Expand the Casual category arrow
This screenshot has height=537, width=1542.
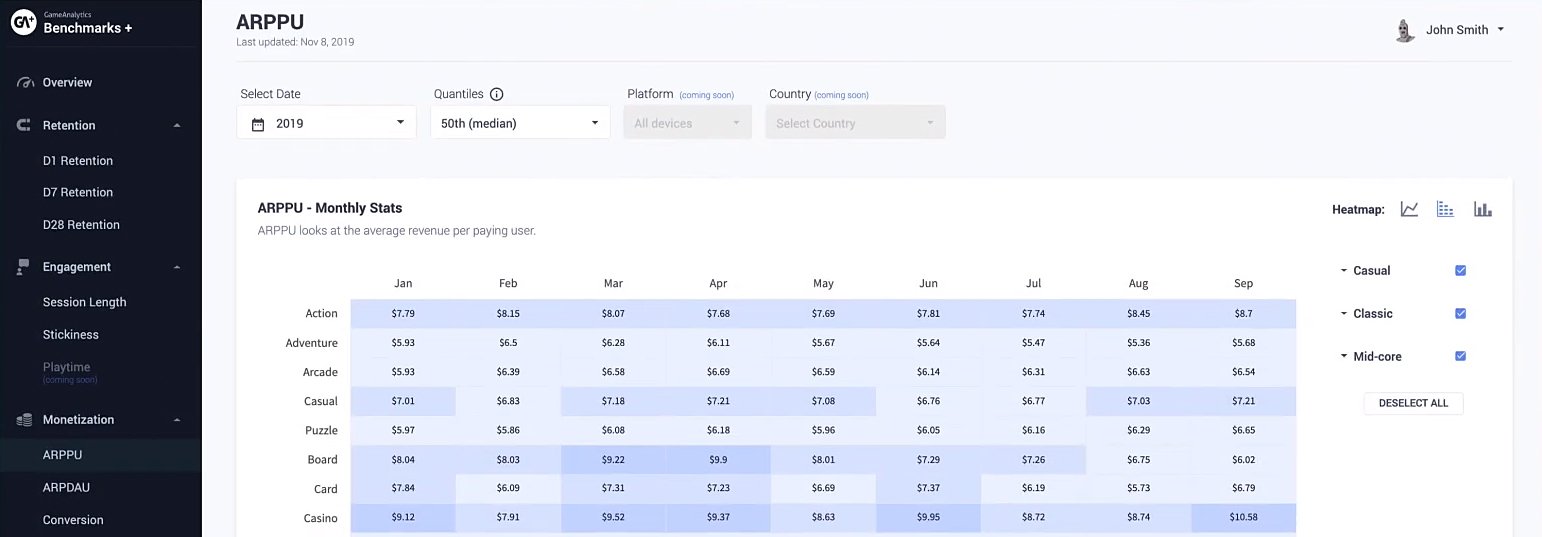pos(1343,271)
